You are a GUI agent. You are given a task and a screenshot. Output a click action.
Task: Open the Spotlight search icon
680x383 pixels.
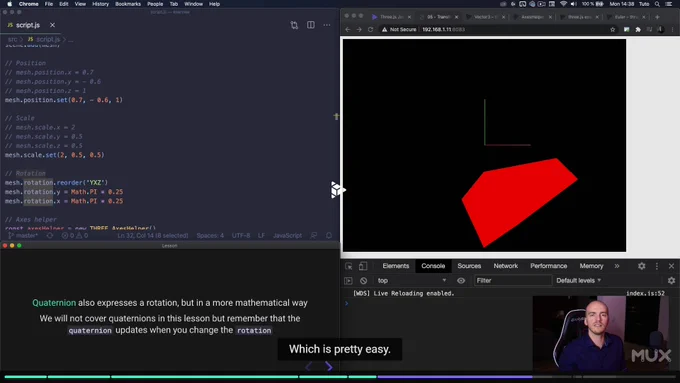pos(657,4)
